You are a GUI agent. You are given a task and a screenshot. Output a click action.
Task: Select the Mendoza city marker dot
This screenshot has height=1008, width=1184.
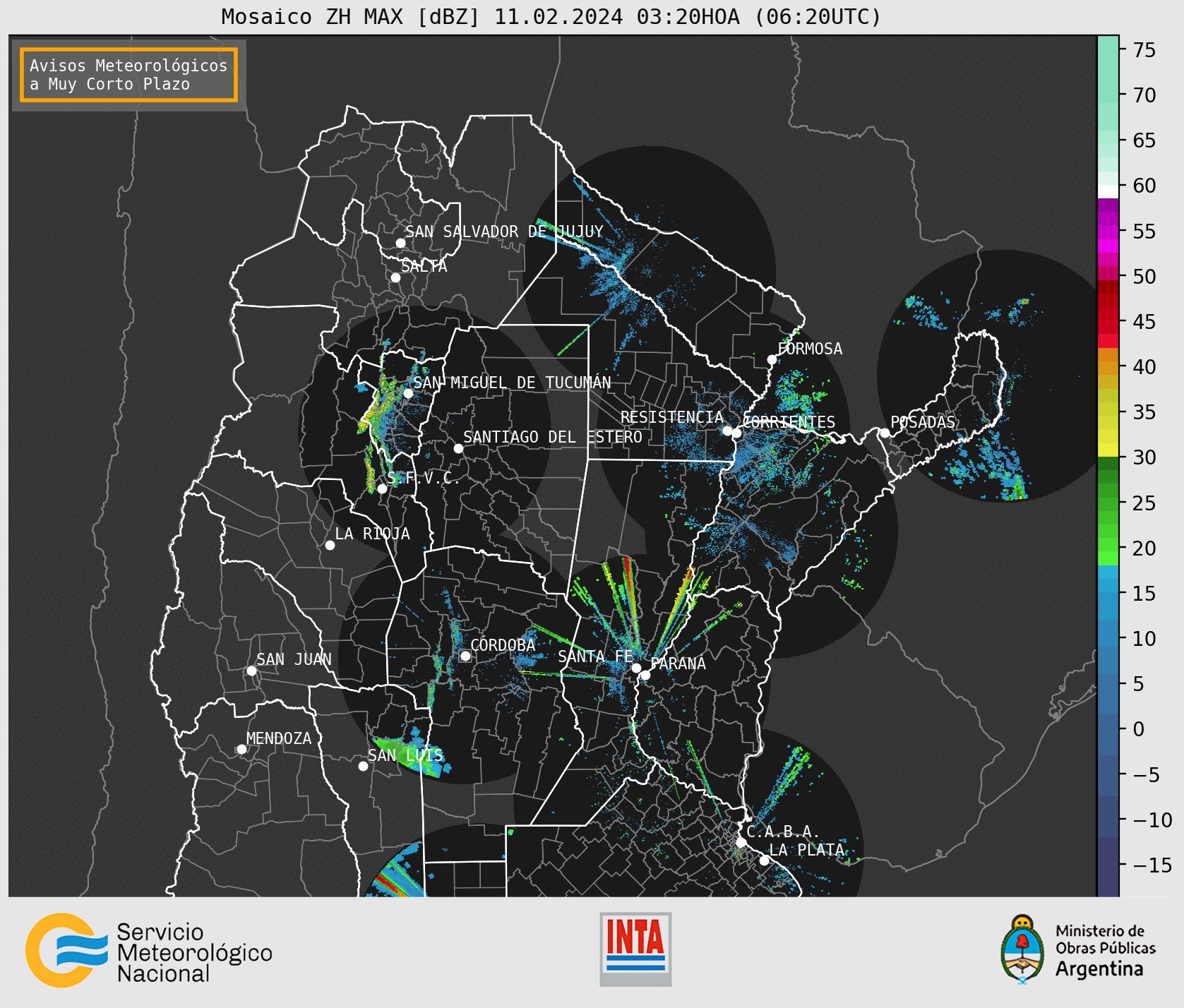click(241, 749)
